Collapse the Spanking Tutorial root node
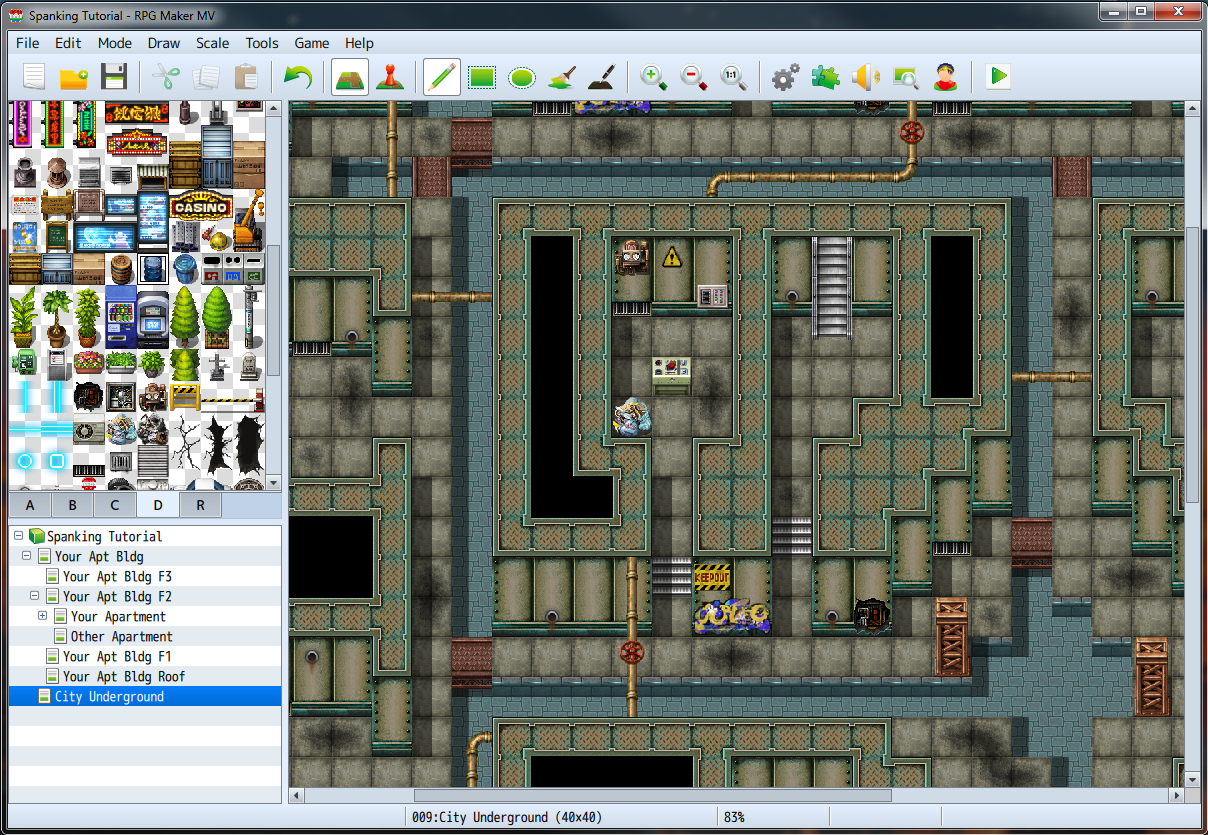Image resolution: width=1208 pixels, height=835 pixels. point(19,536)
